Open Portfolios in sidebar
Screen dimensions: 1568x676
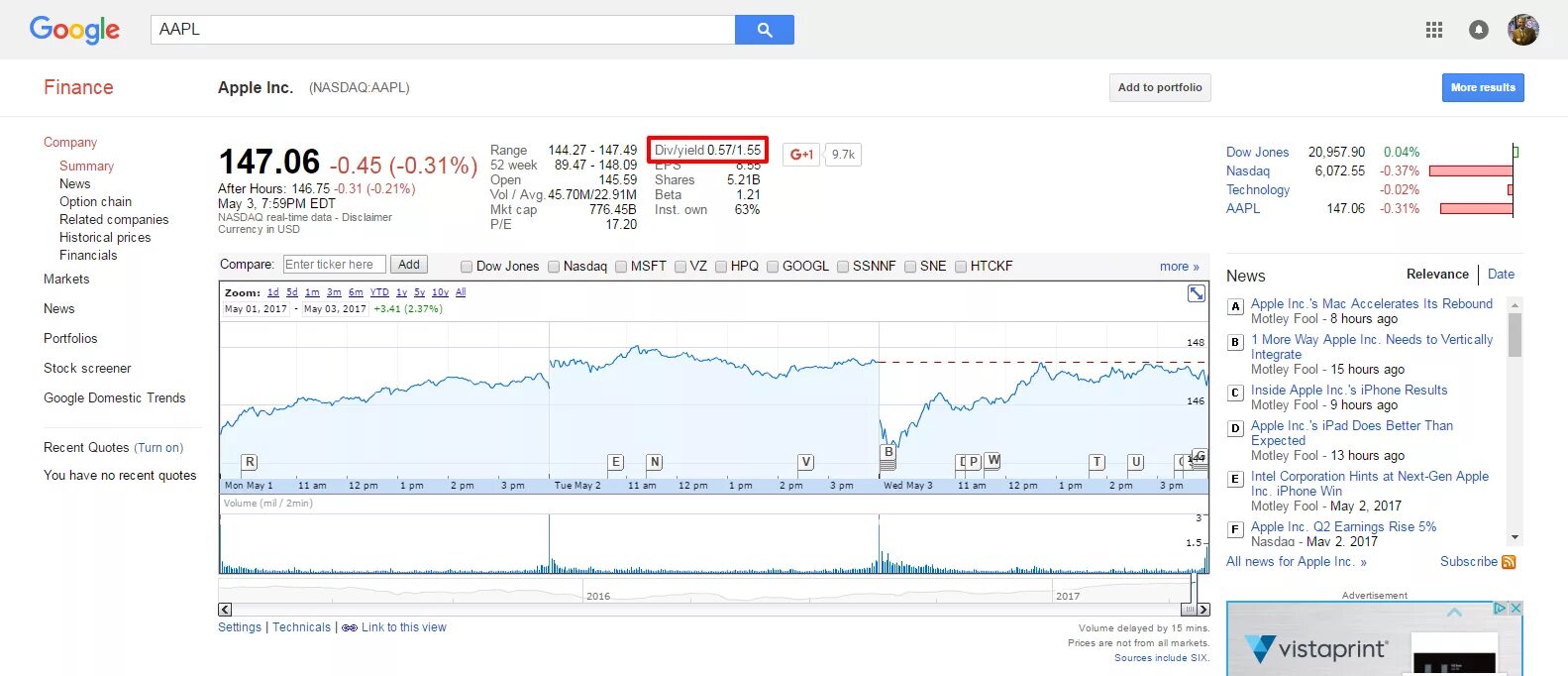click(70, 339)
